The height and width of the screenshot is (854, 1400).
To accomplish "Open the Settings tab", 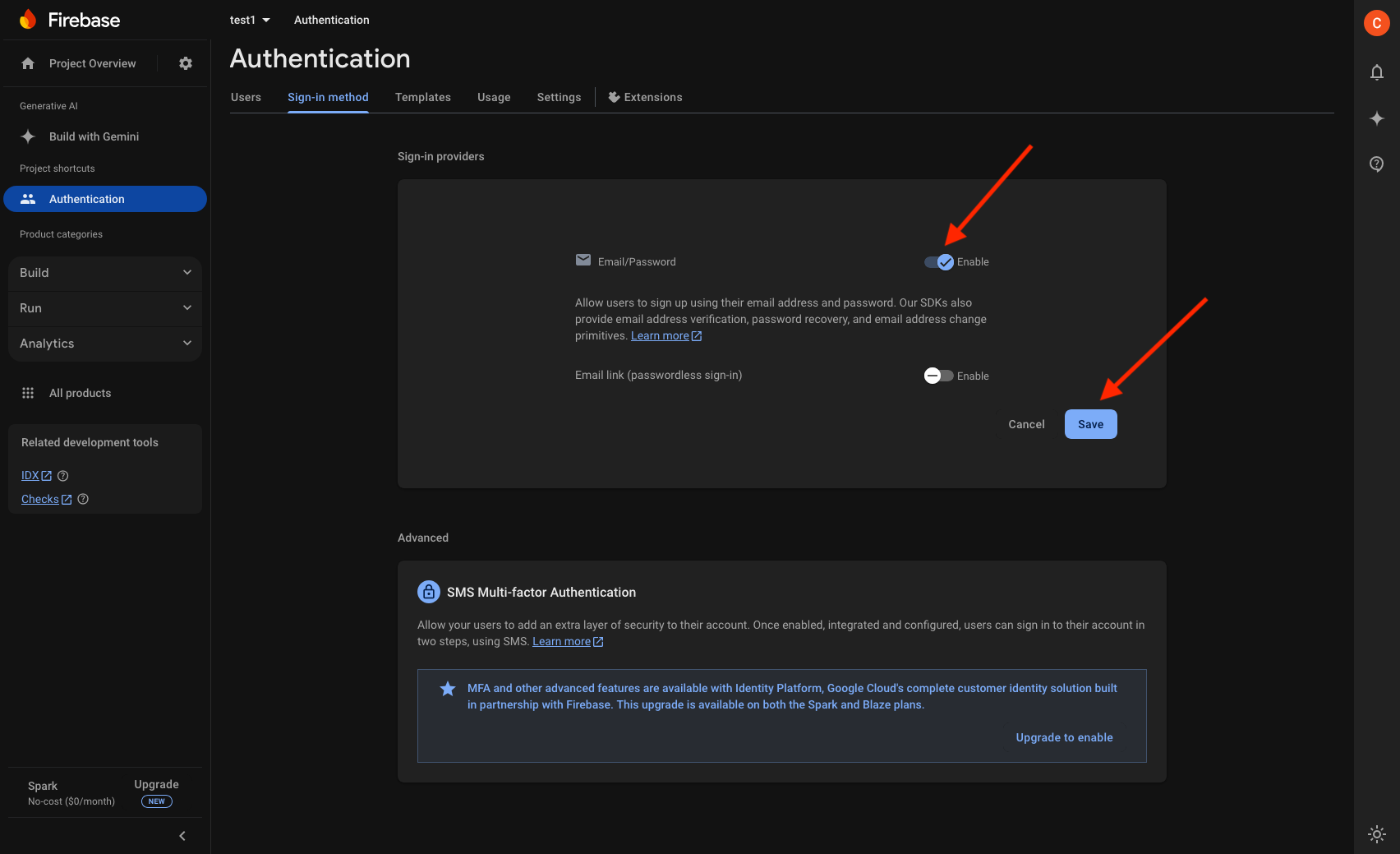I will pos(559,97).
